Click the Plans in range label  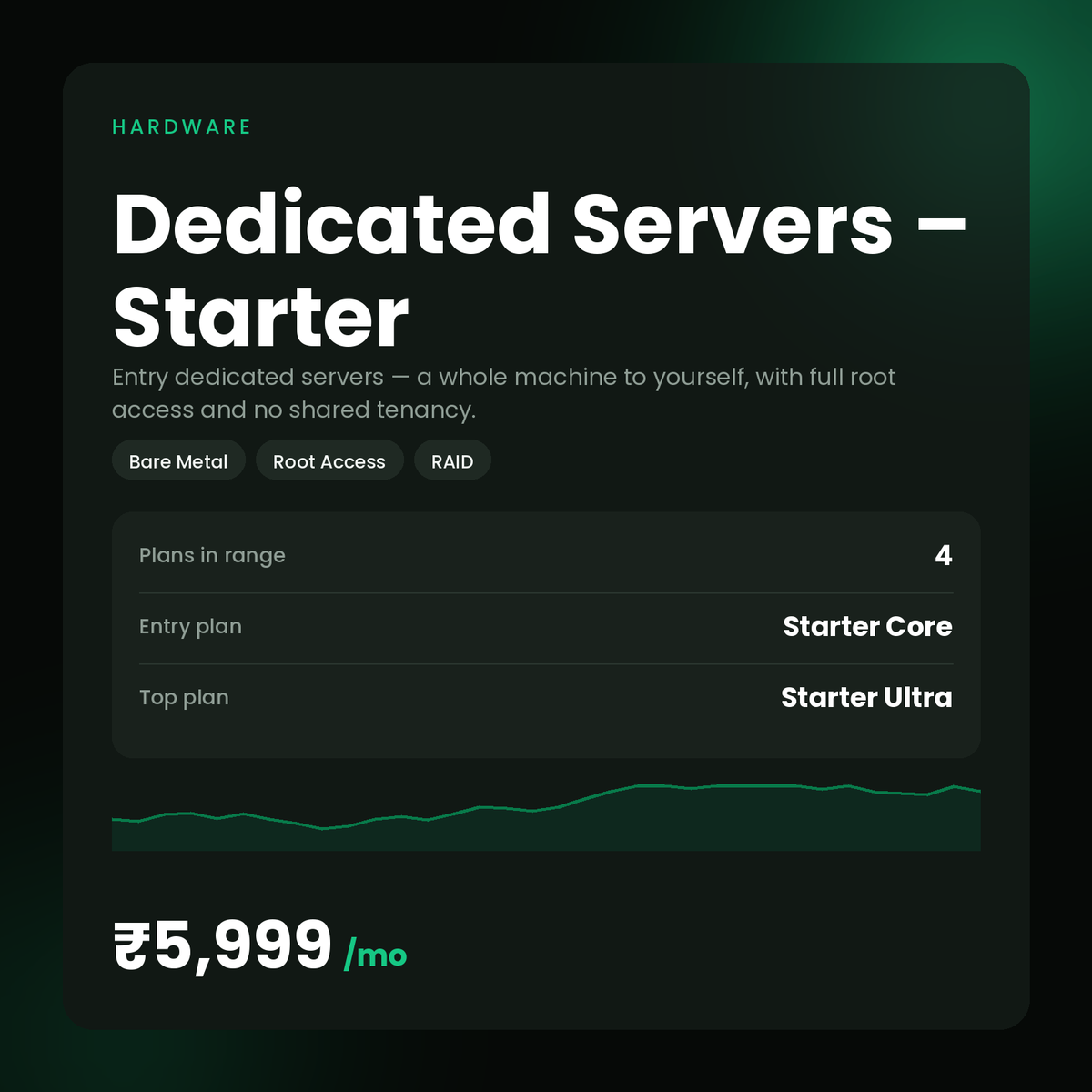pyautogui.click(x=212, y=556)
